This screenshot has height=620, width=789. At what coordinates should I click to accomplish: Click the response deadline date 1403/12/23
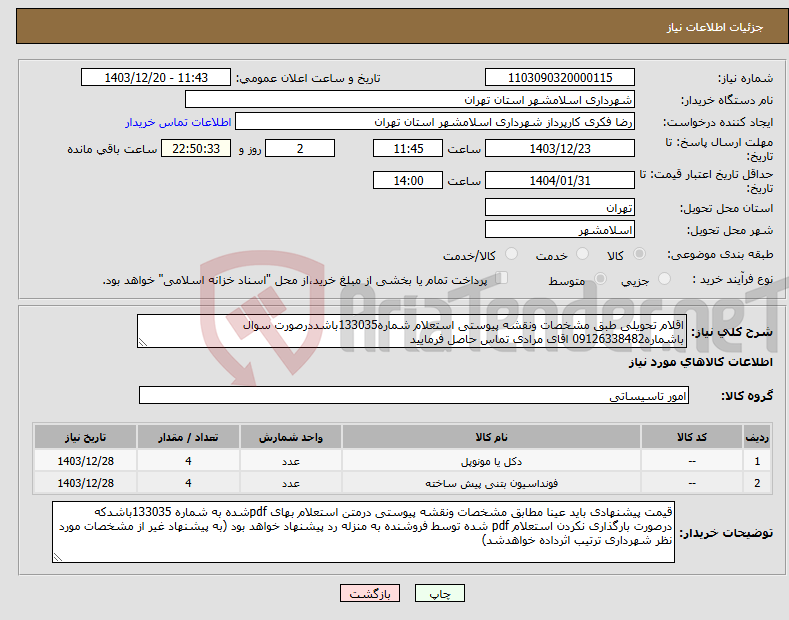pos(560,148)
